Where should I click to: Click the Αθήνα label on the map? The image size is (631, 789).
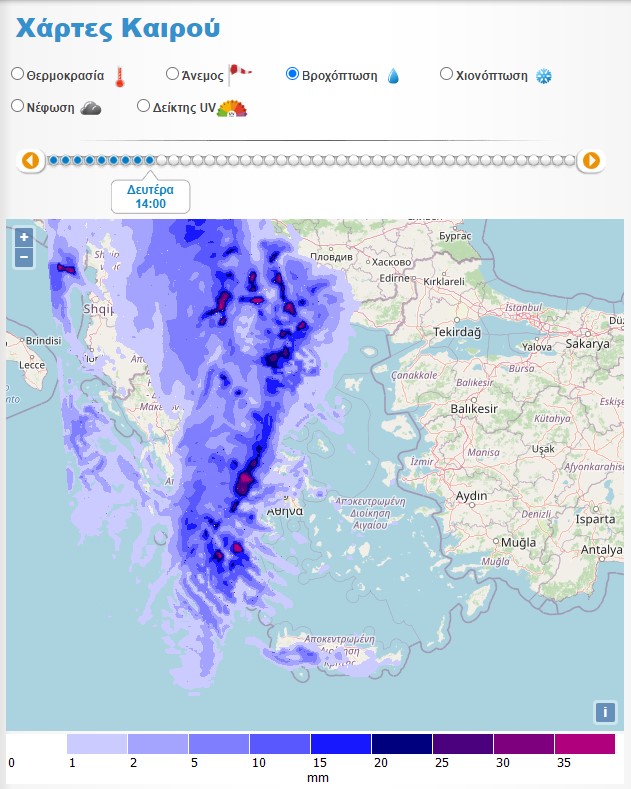coord(283,511)
